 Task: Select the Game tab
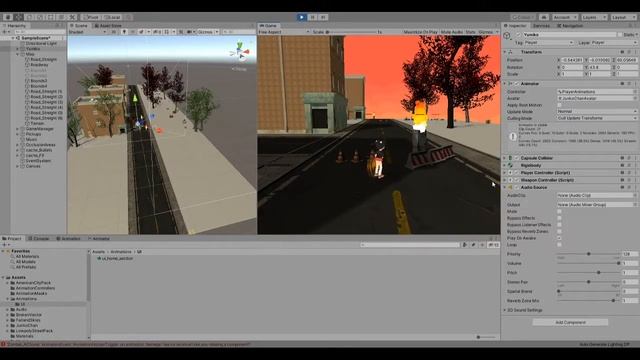point(268,25)
